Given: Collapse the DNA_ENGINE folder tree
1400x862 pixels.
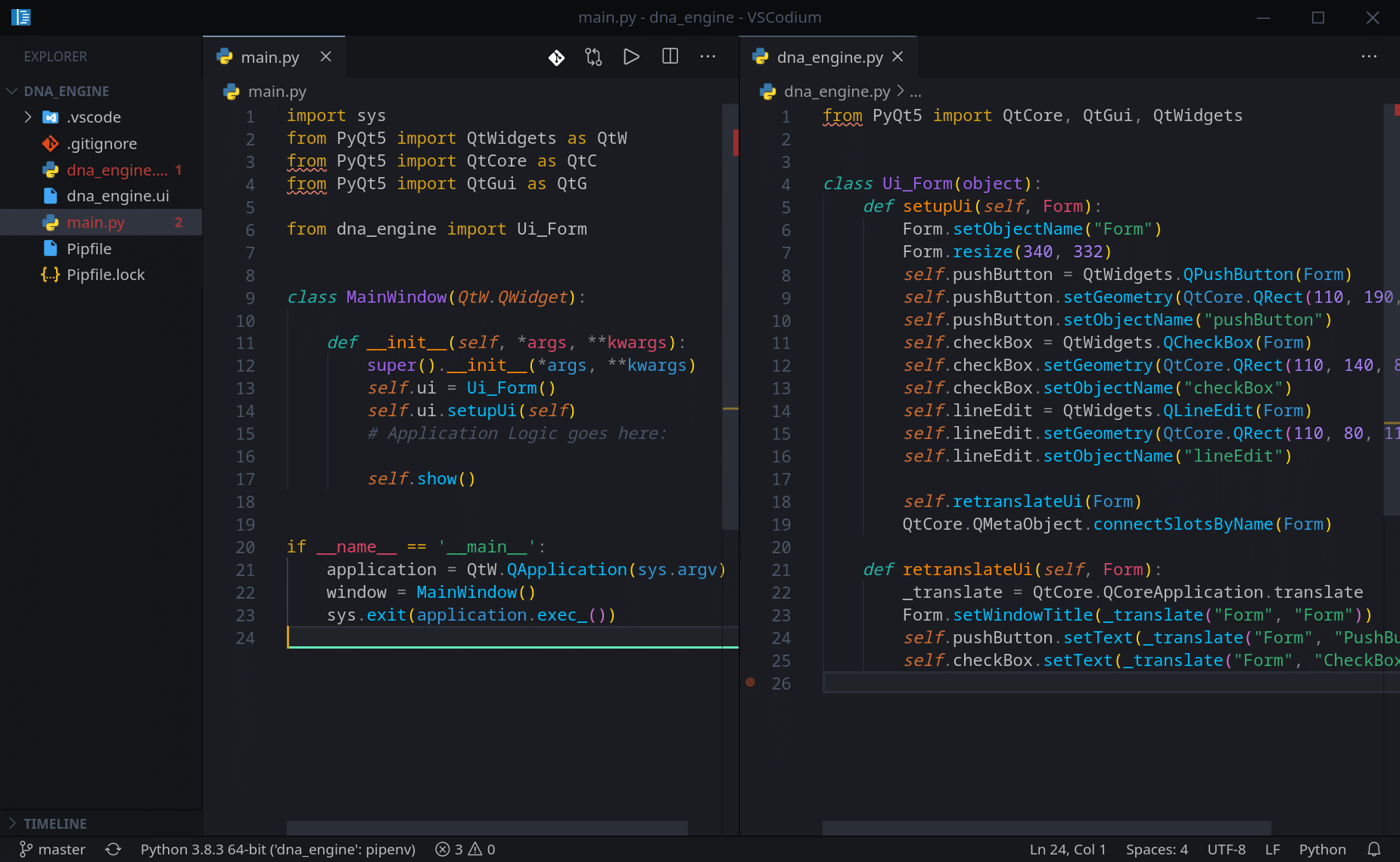Looking at the screenshot, I should coord(11,91).
